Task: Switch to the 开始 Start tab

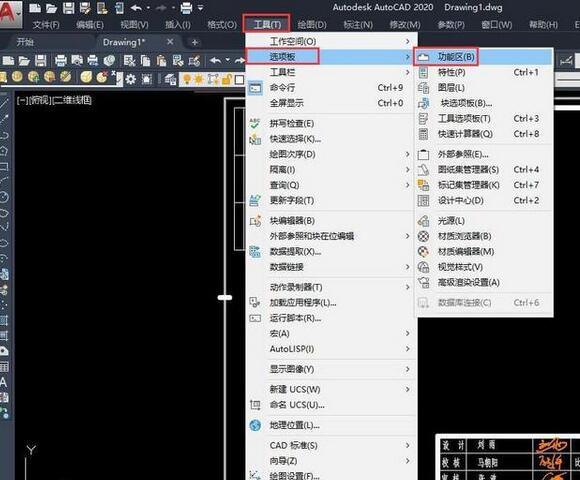Action: [25, 42]
